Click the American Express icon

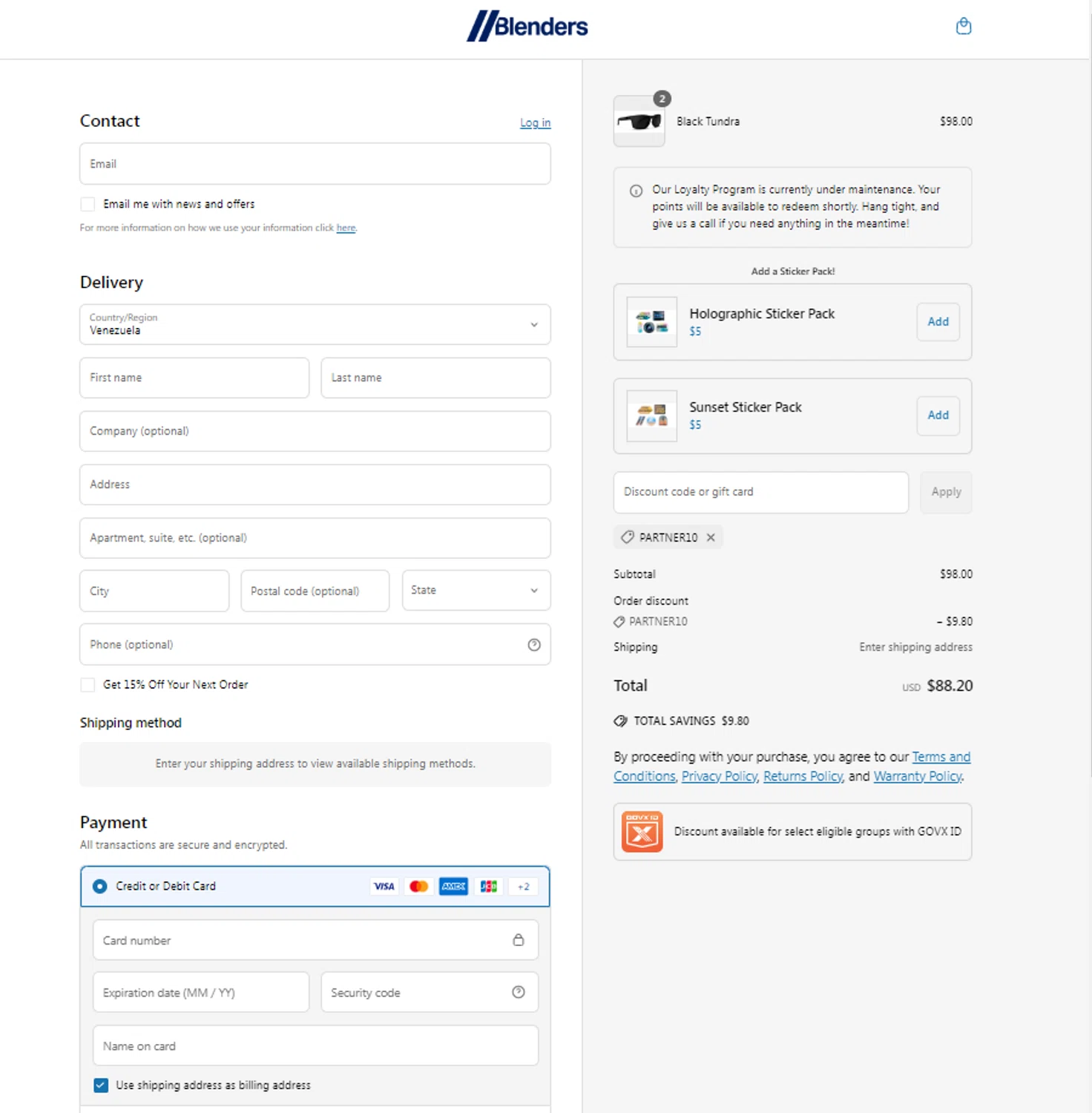[453, 886]
